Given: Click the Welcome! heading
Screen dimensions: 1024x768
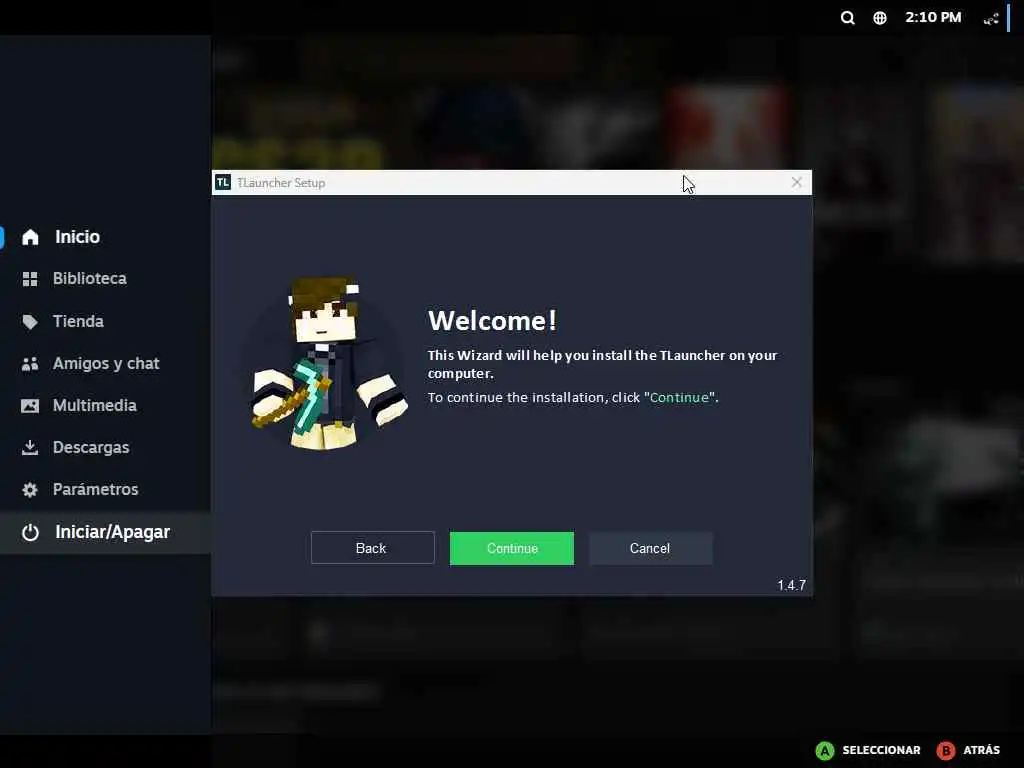Looking at the screenshot, I should pos(492,321).
